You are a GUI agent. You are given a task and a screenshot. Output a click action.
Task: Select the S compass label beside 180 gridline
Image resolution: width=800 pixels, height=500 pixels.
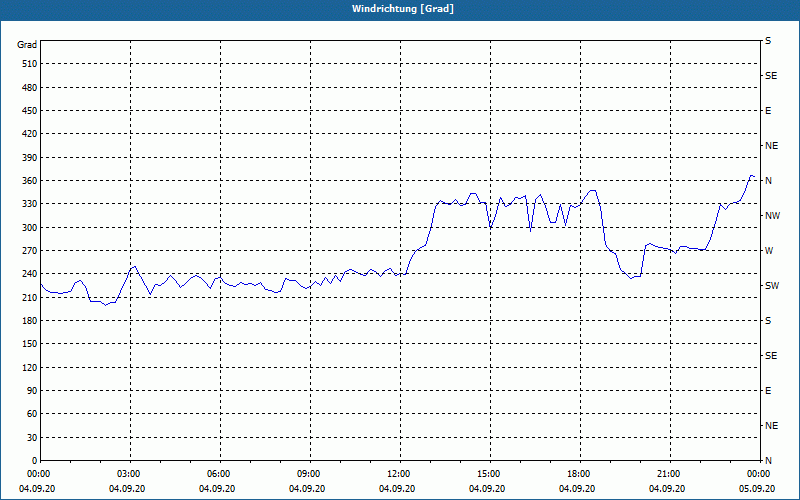pos(768,321)
